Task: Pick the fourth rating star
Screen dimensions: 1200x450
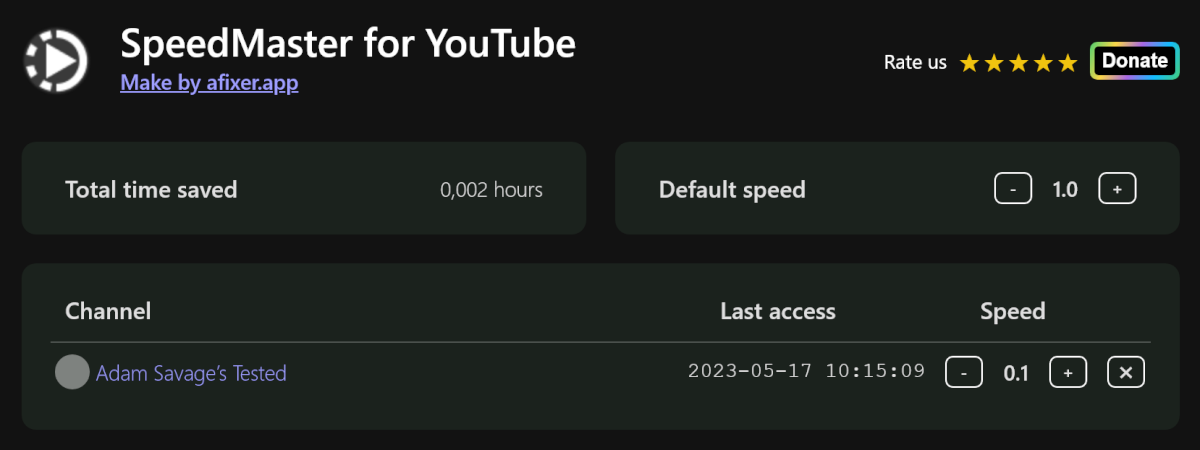Action: [1043, 63]
